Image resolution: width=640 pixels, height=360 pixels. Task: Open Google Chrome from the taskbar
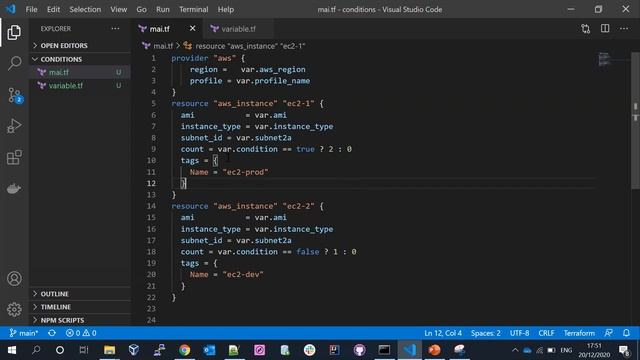click(x=184, y=350)
